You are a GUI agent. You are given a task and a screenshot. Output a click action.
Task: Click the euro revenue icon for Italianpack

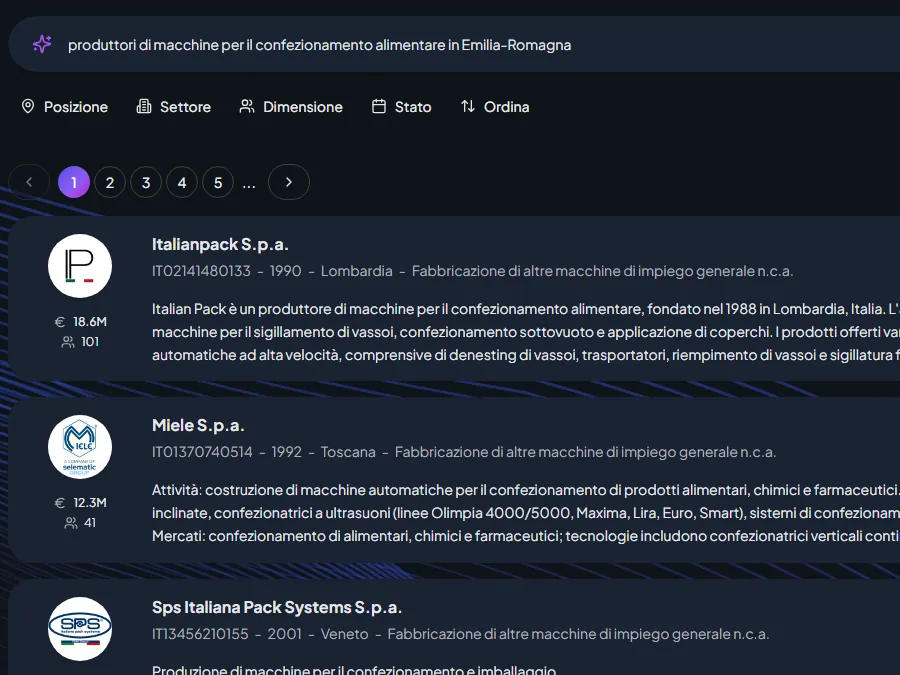click(60, 321)
